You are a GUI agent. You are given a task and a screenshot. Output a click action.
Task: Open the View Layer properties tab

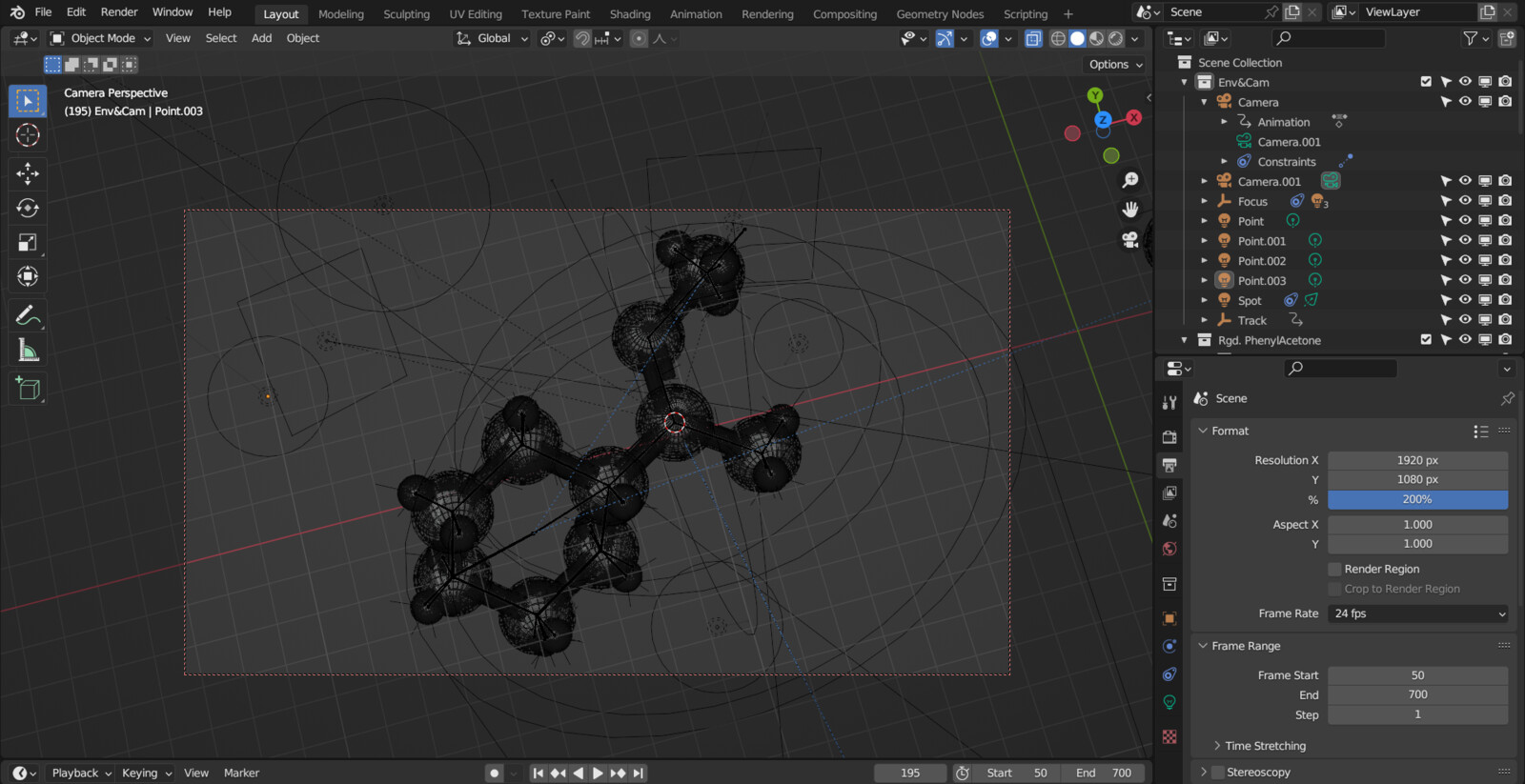coord(1169,493)
